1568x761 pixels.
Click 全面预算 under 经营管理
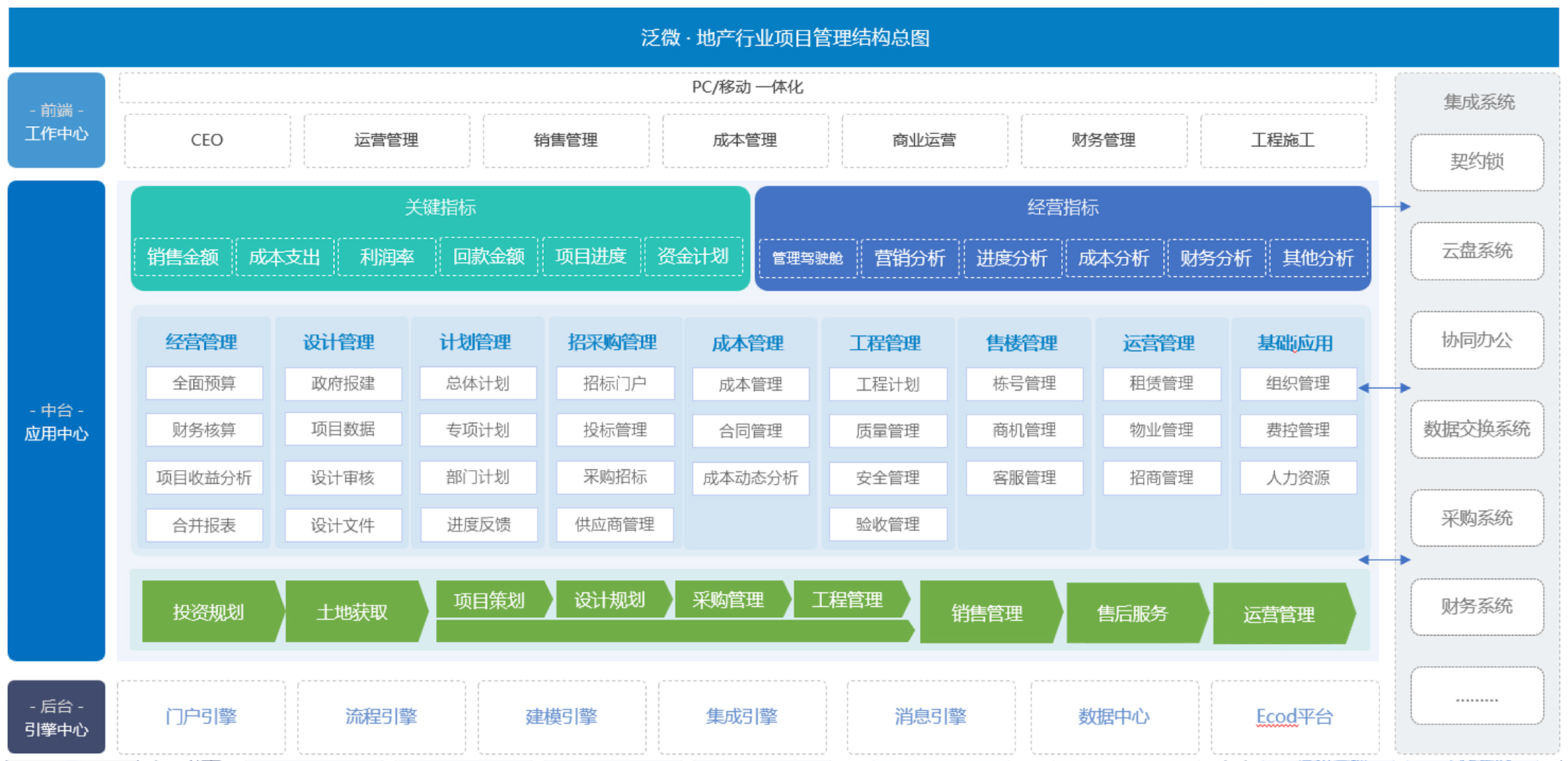[x=204, y=383]
